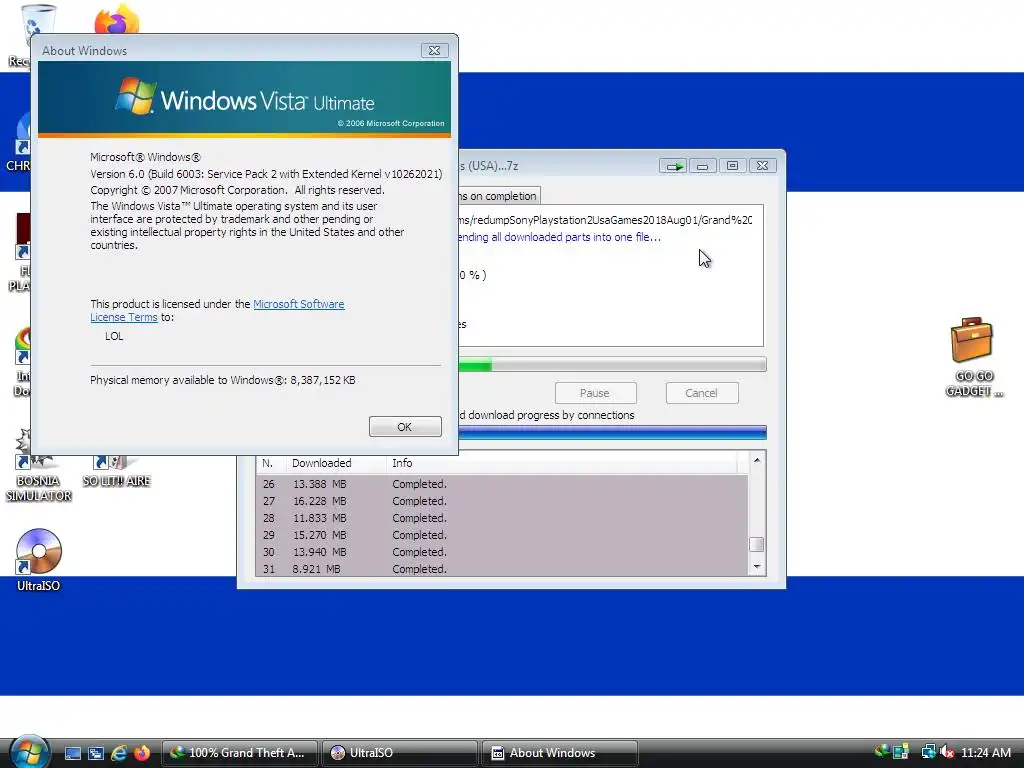The image size is (1024, 768).
Task: Select connection row 29 with 15.270 MB
Action: click(502, 535)
